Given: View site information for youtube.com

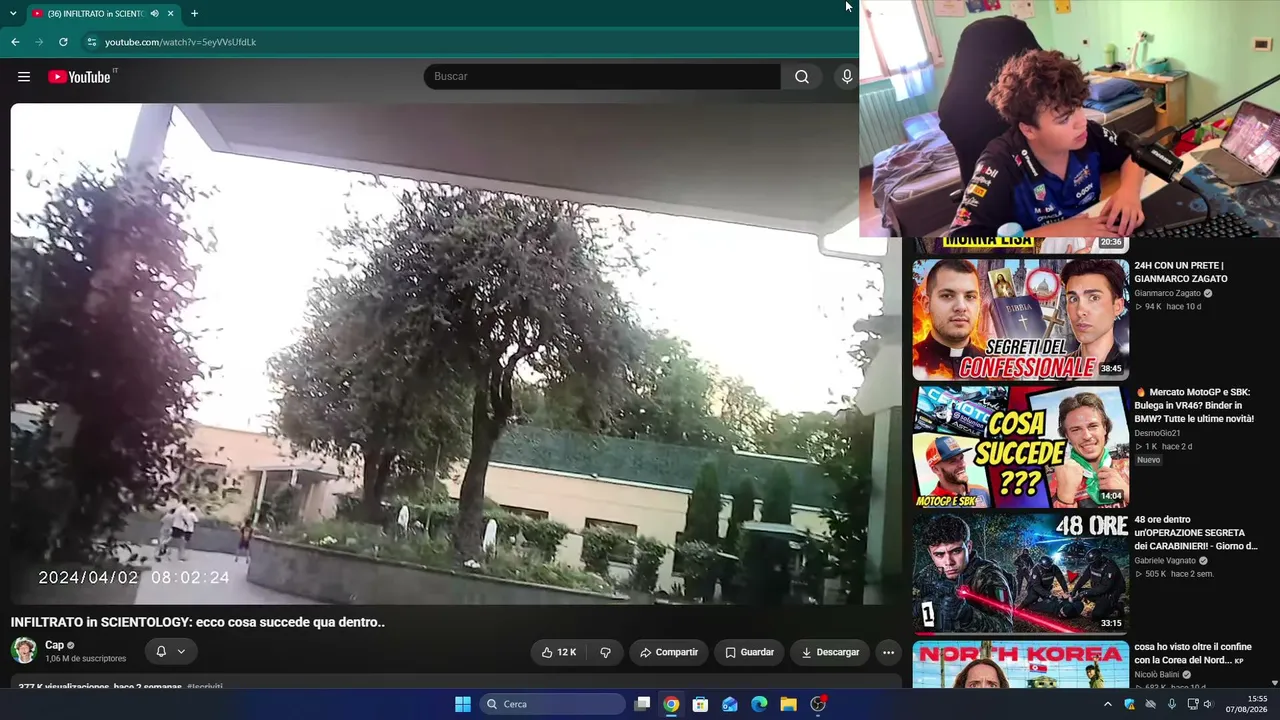Looking at the screenshot, I should click(91, 42).
